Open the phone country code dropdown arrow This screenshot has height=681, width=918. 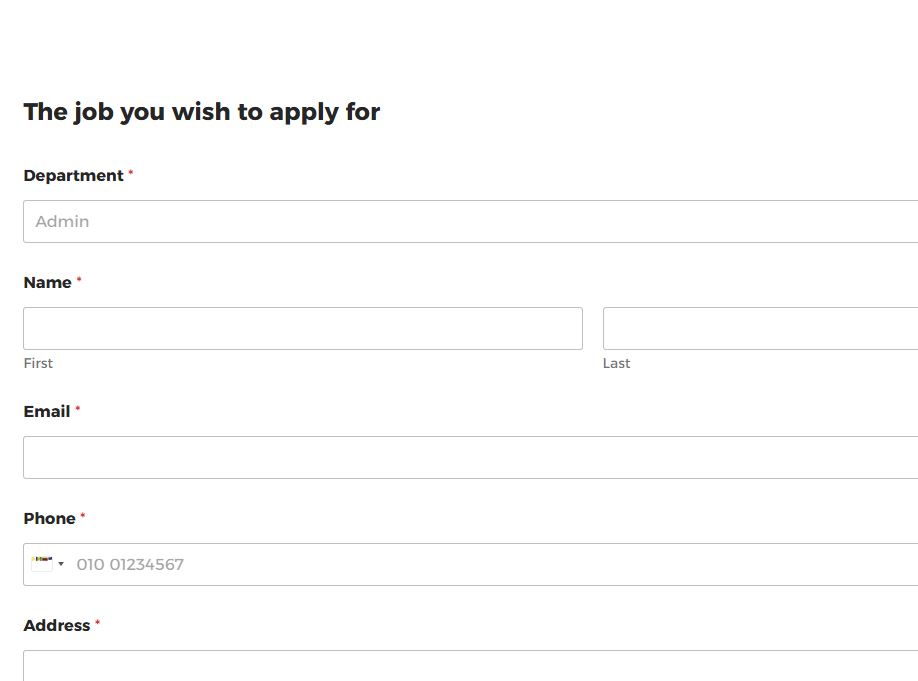(61, 564)
